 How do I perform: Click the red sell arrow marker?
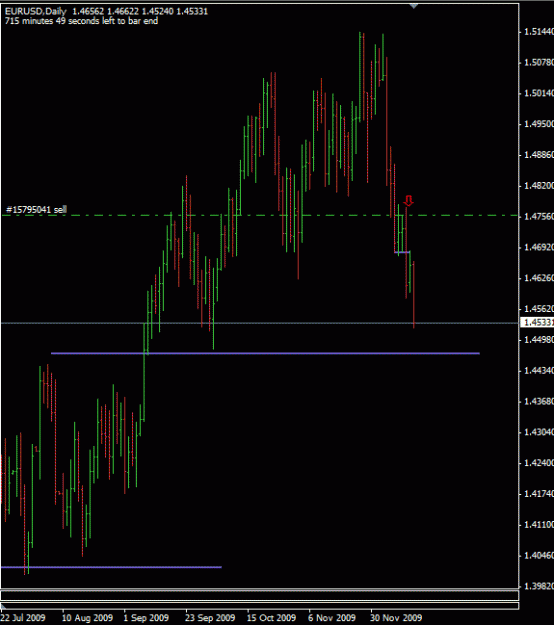409,200
